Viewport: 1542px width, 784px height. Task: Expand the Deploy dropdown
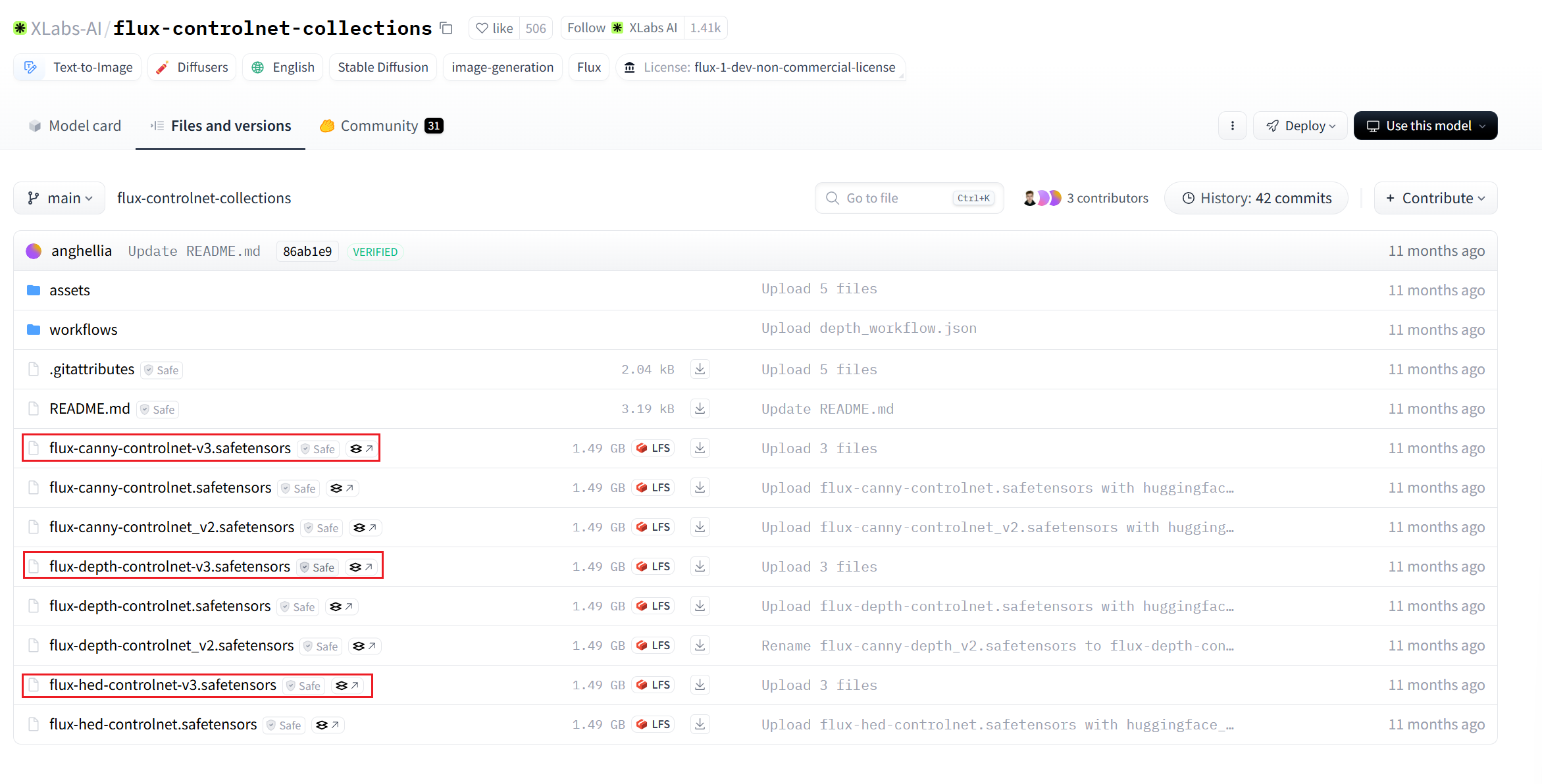1300,126
